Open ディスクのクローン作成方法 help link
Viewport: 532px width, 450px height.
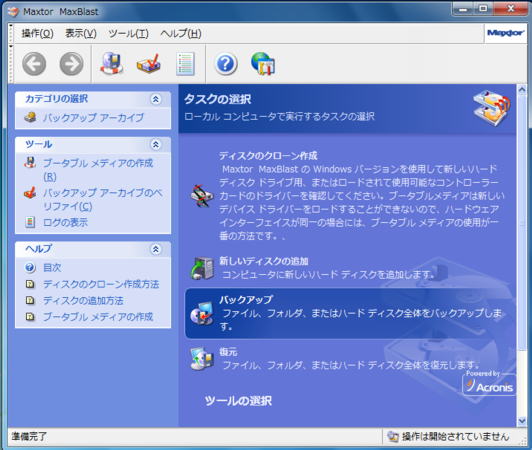101,284
